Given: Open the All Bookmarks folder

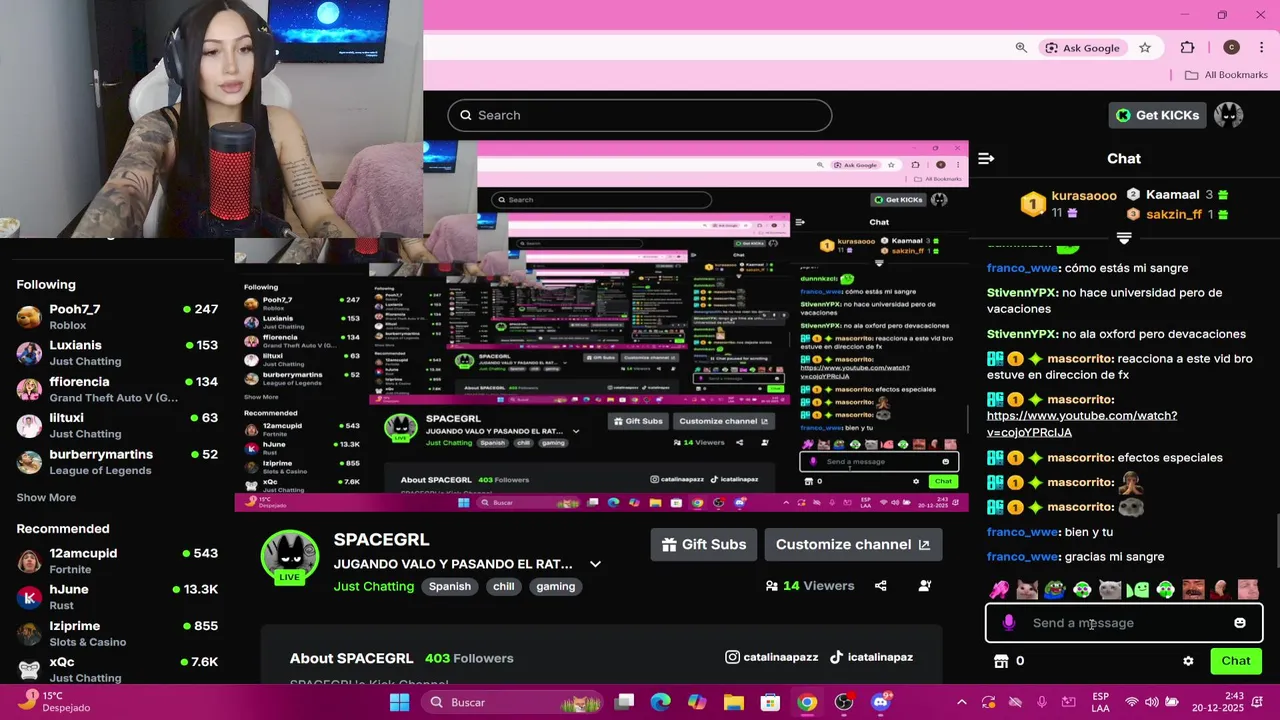Looking at the screenshot, I should (x=1226, y=75).
